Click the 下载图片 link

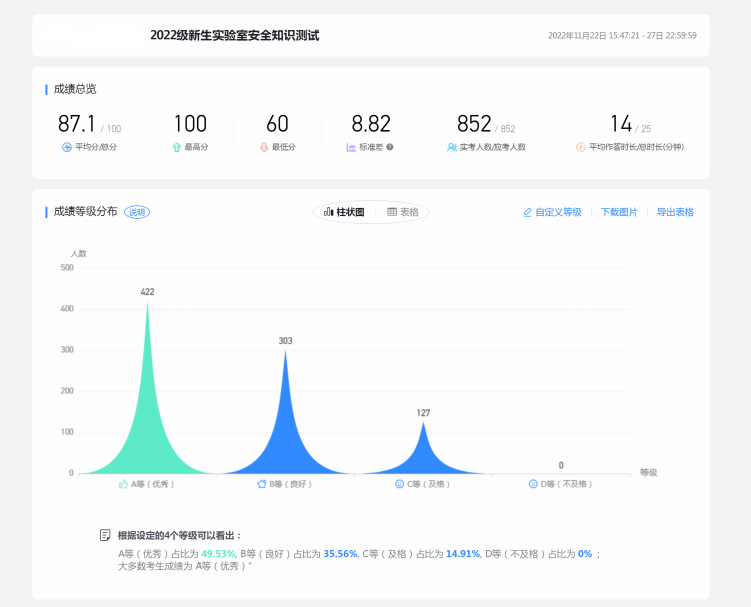[x=619, y=212]
